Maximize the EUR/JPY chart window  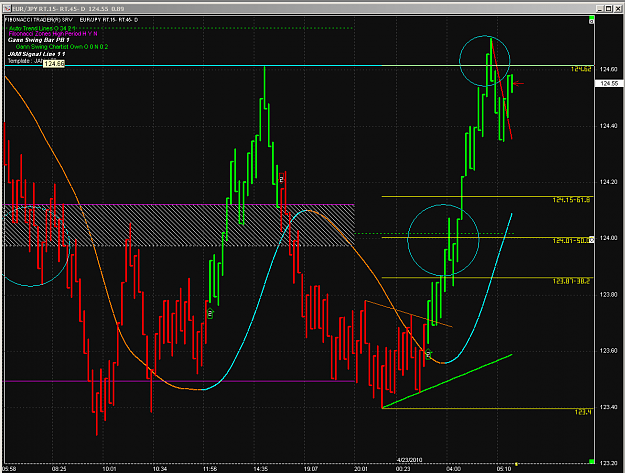[x=608, y=8]
